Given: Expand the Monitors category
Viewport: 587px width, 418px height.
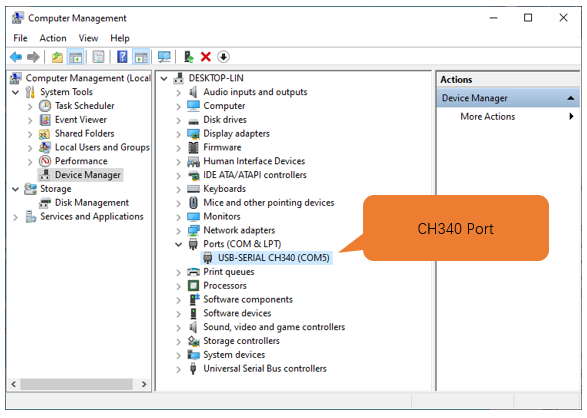Looking at the screenshot, I should (178, 217).
